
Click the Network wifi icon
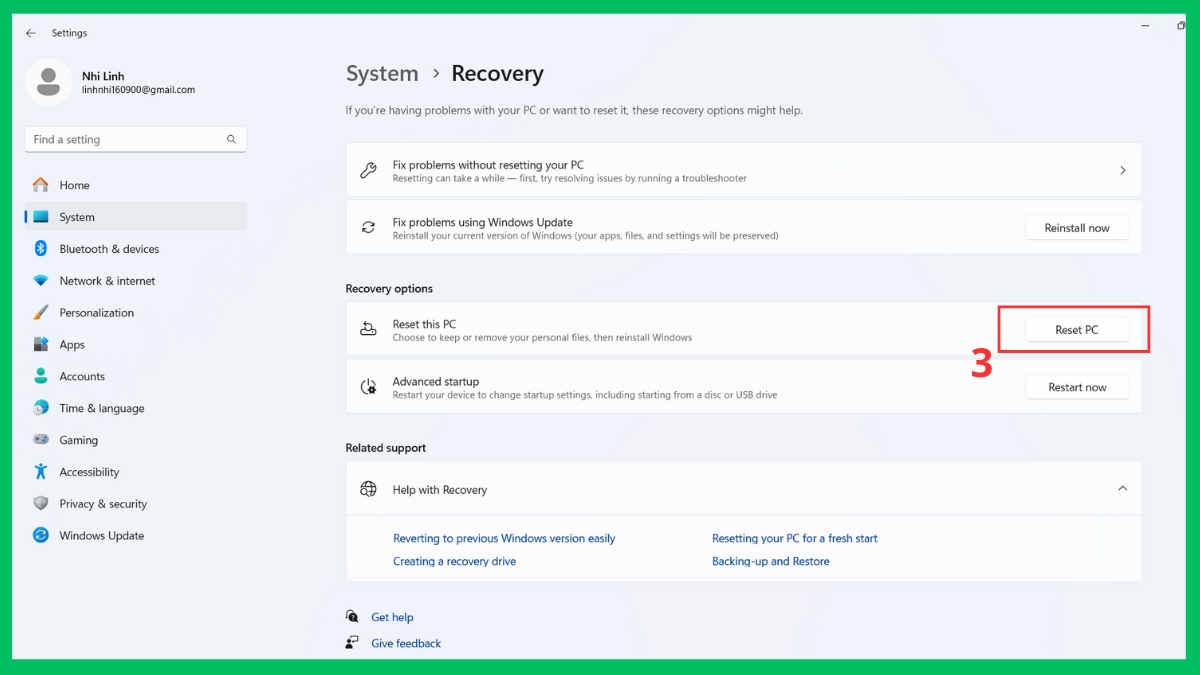(x=41, y=281)
